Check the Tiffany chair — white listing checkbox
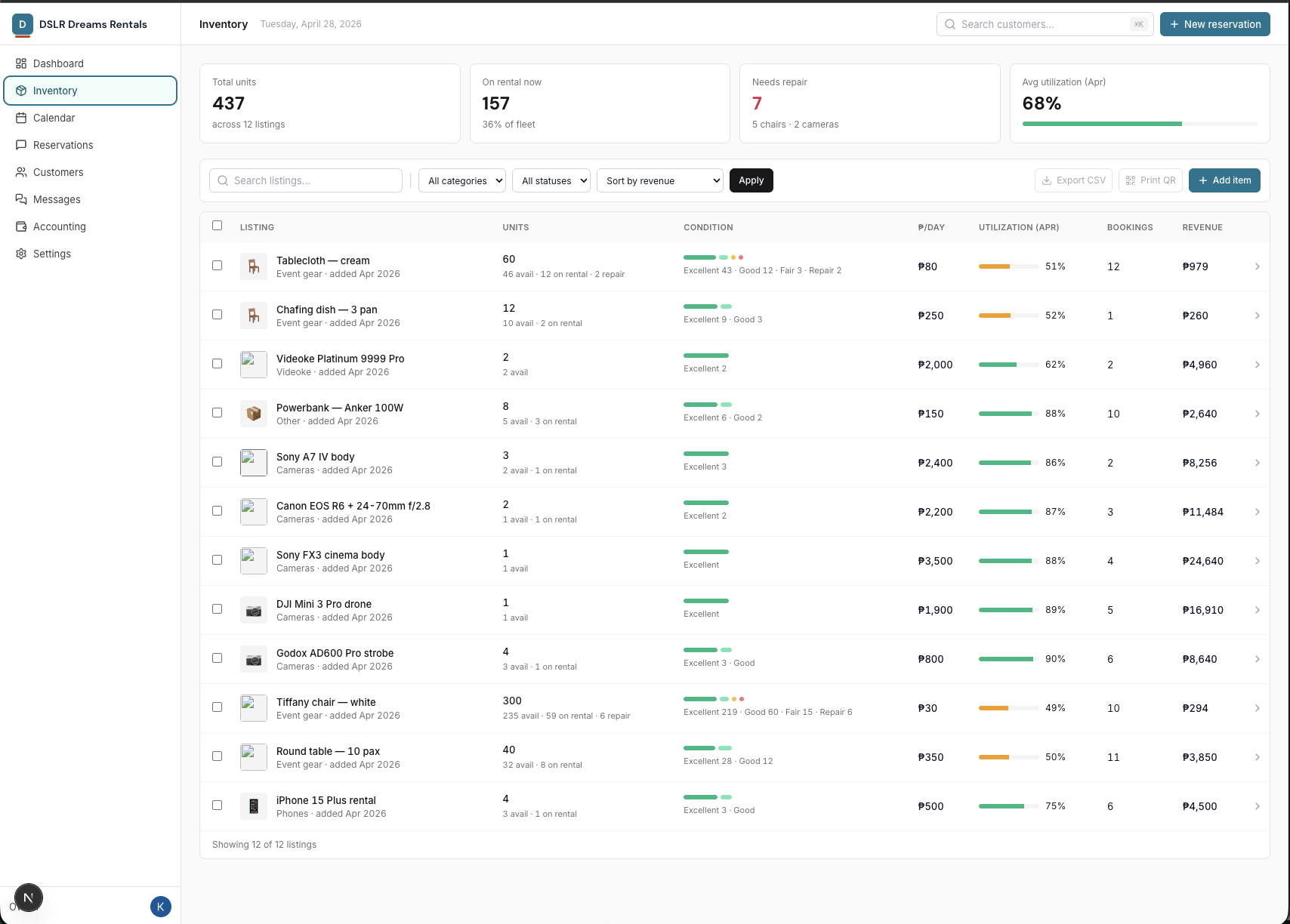This screenshot has height=924, width=1290. [218, 707]
